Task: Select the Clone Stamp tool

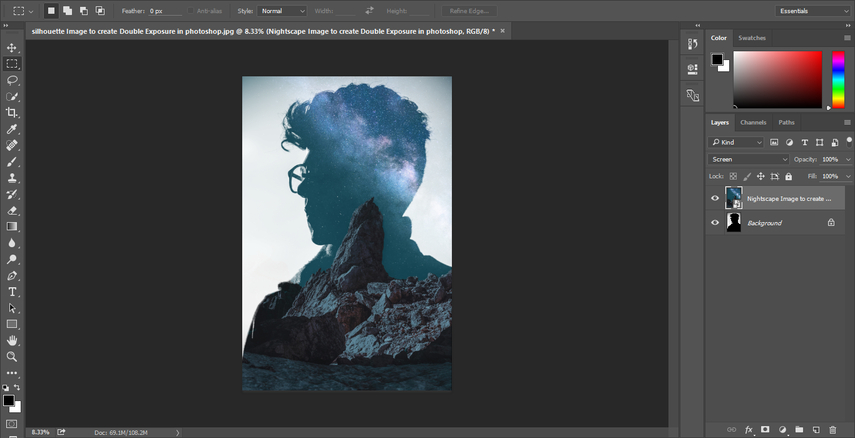Action: (x=11, y=178)
